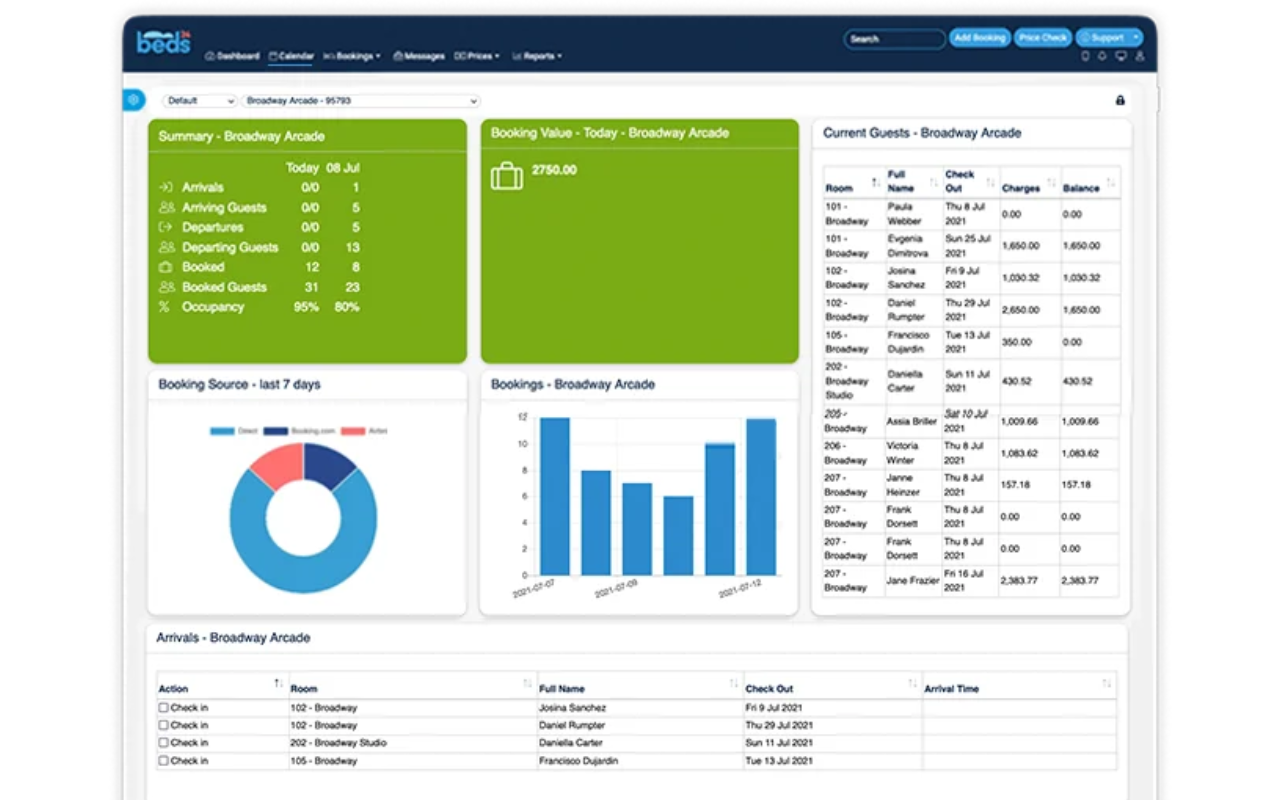Click the Occupancy percent icon

(165, 308)
